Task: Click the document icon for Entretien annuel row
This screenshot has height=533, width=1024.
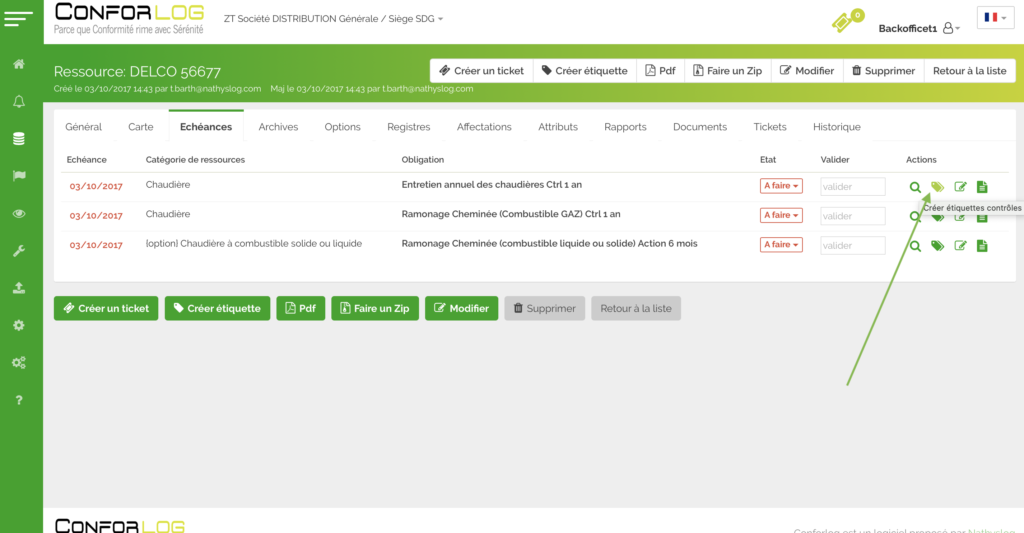Action: point(982,187)
